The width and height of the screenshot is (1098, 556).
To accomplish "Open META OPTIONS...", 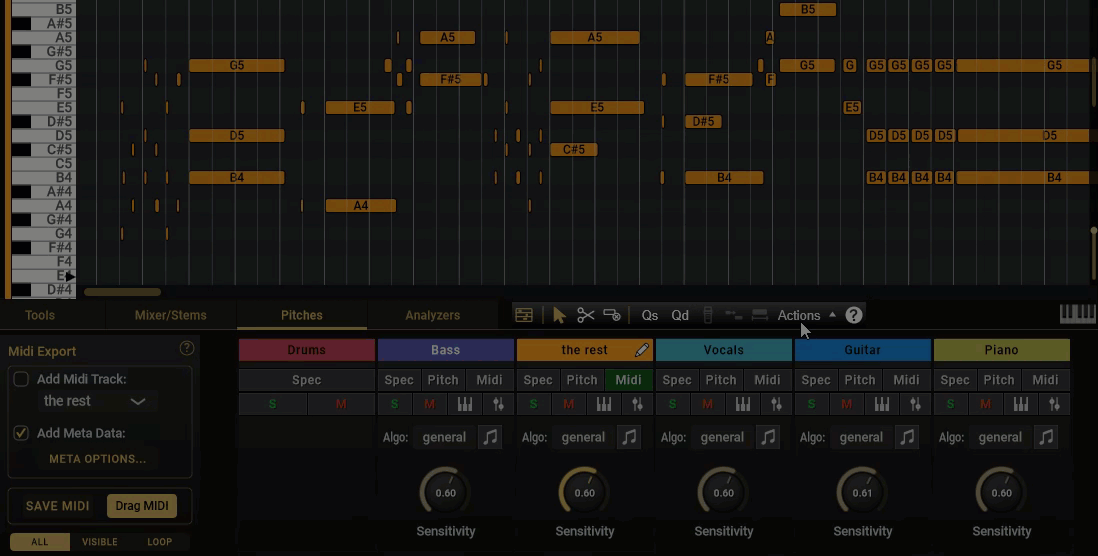I will [97, 459].
